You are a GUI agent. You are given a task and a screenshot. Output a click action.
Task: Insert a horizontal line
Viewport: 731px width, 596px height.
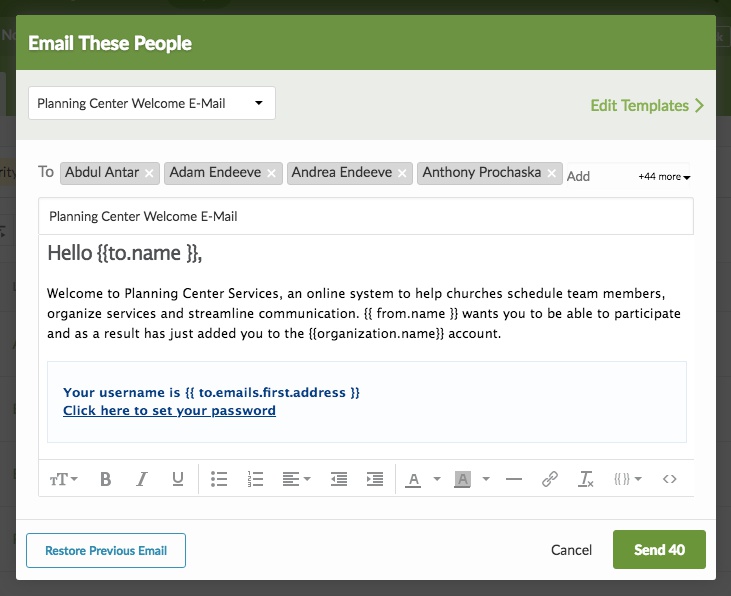pos(514,479)
